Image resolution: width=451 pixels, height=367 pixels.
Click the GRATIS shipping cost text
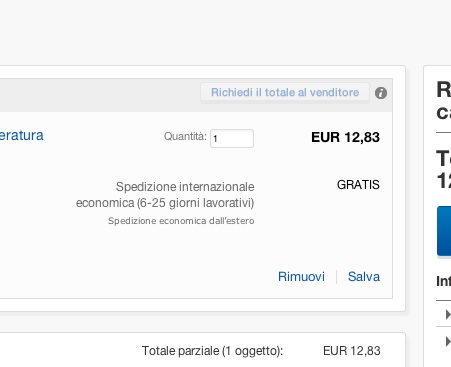(358, 185)
